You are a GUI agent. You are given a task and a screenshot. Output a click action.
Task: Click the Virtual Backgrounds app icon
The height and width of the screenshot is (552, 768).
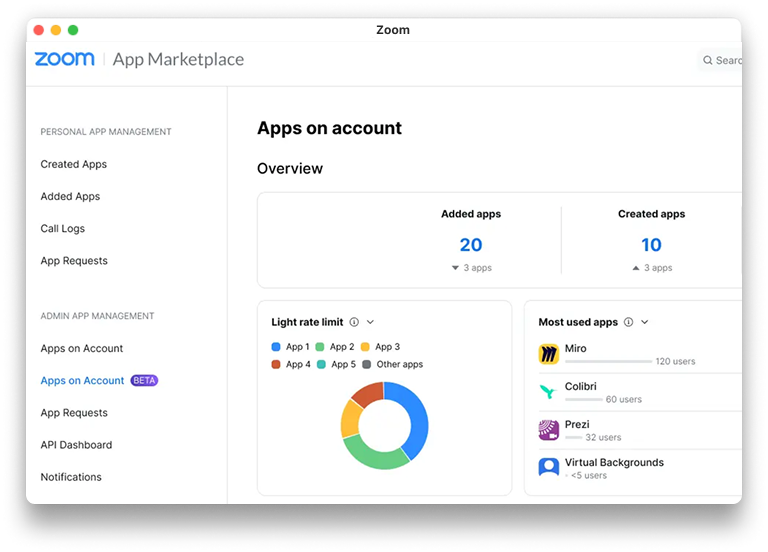point(549,468)
